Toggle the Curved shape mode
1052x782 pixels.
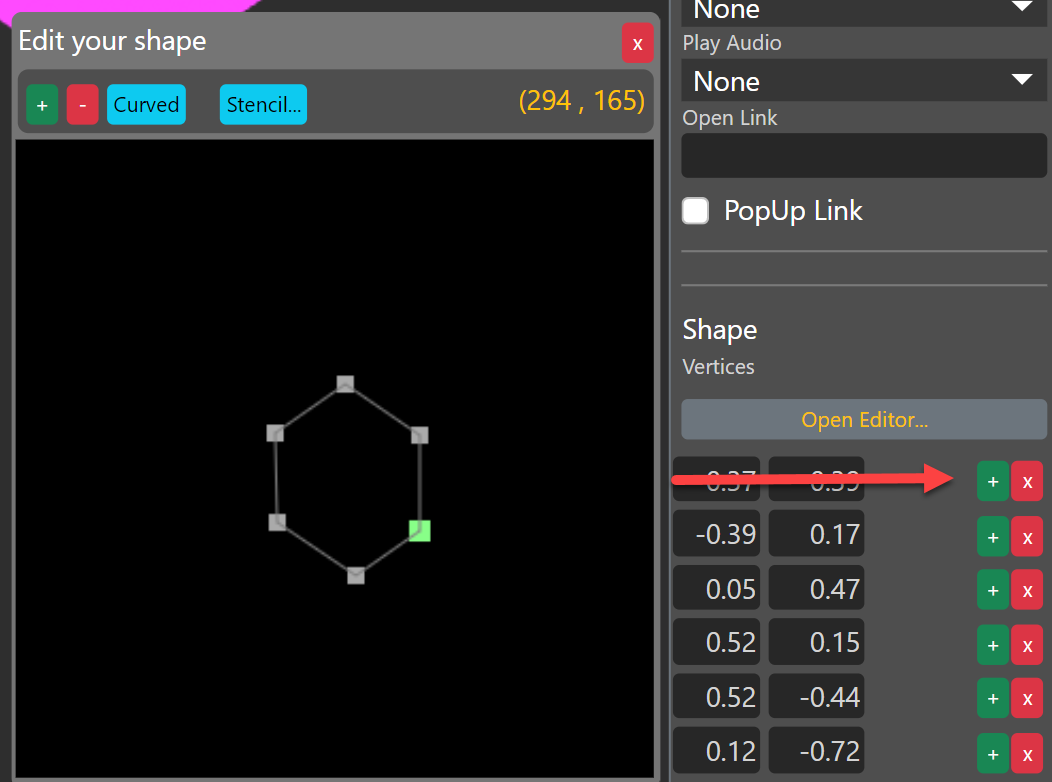point(146,105)
